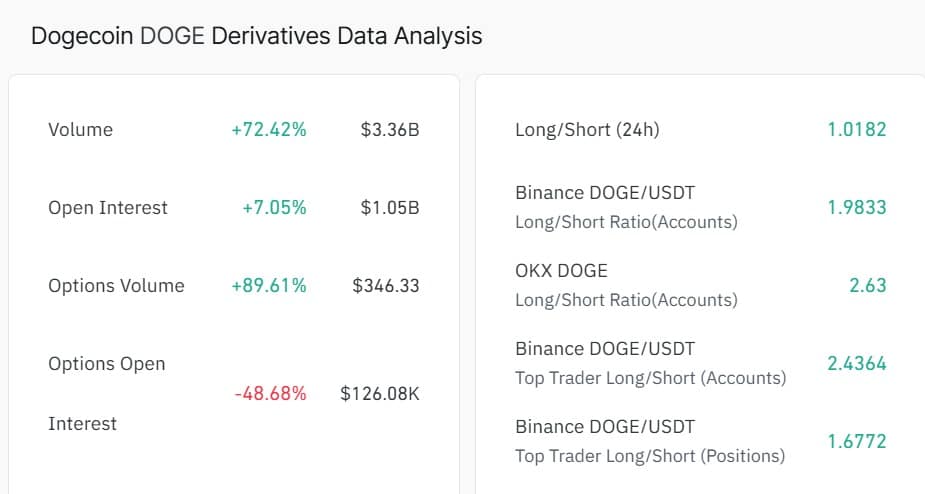Click the 1.0182 long/short ratio value
The height and width of the screenshot is (494, 925).
coord(857,130)
